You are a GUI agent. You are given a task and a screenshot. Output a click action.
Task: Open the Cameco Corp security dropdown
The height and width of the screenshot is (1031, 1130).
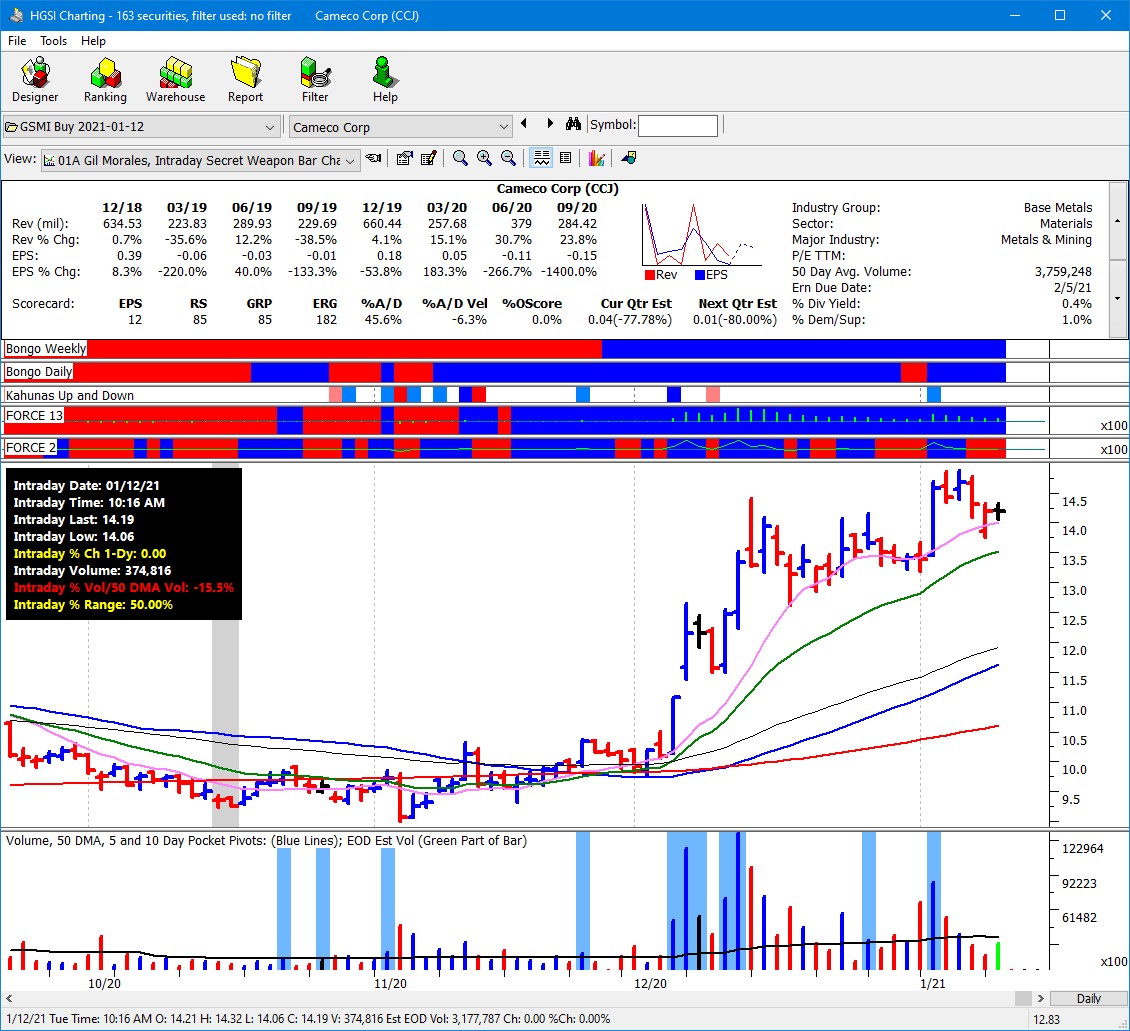point(401,127)
